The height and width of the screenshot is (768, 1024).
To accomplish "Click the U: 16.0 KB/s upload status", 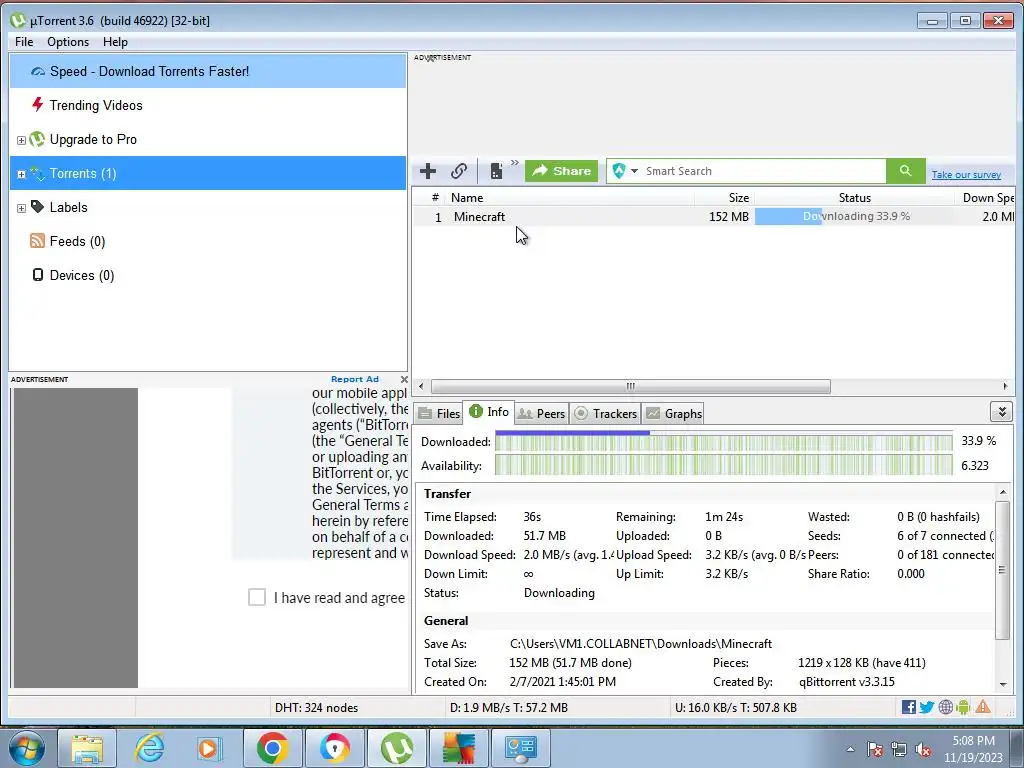I will (x=736, y=707).
